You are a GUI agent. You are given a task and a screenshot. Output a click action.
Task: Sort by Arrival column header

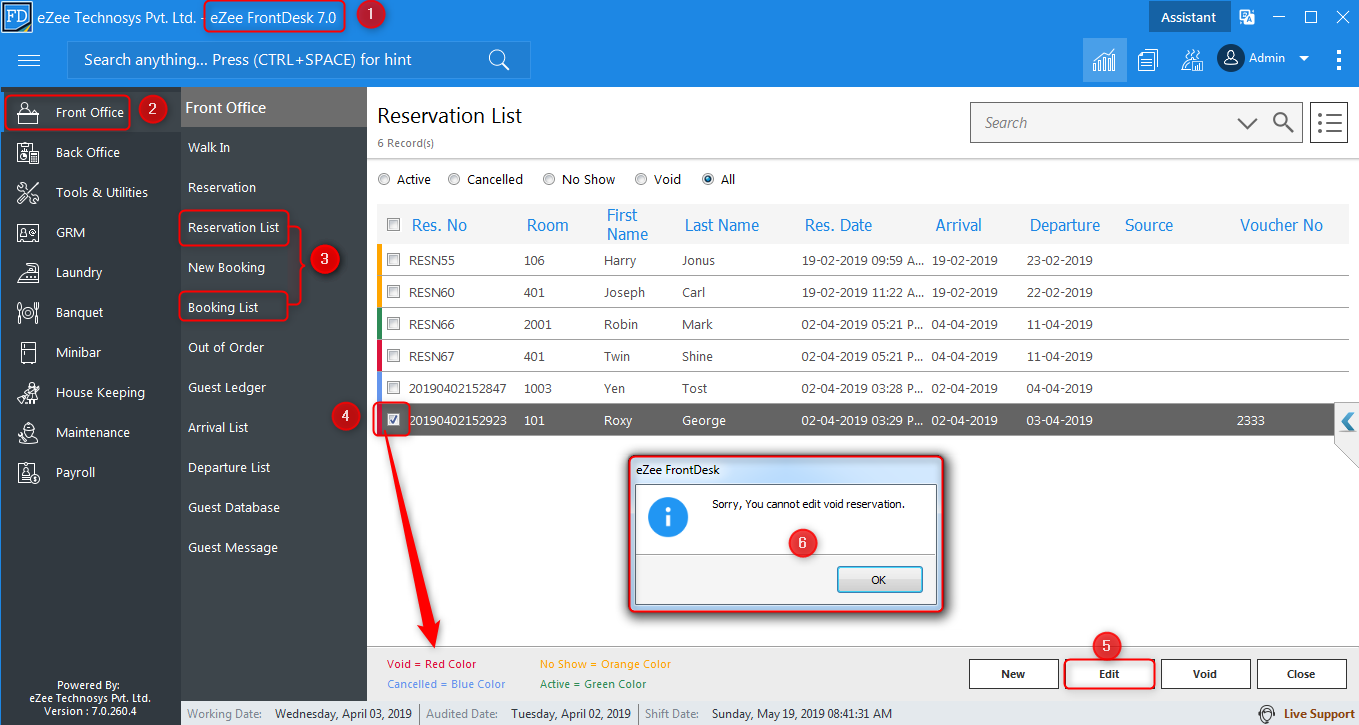pyautogui.click(x=958, y=225)
